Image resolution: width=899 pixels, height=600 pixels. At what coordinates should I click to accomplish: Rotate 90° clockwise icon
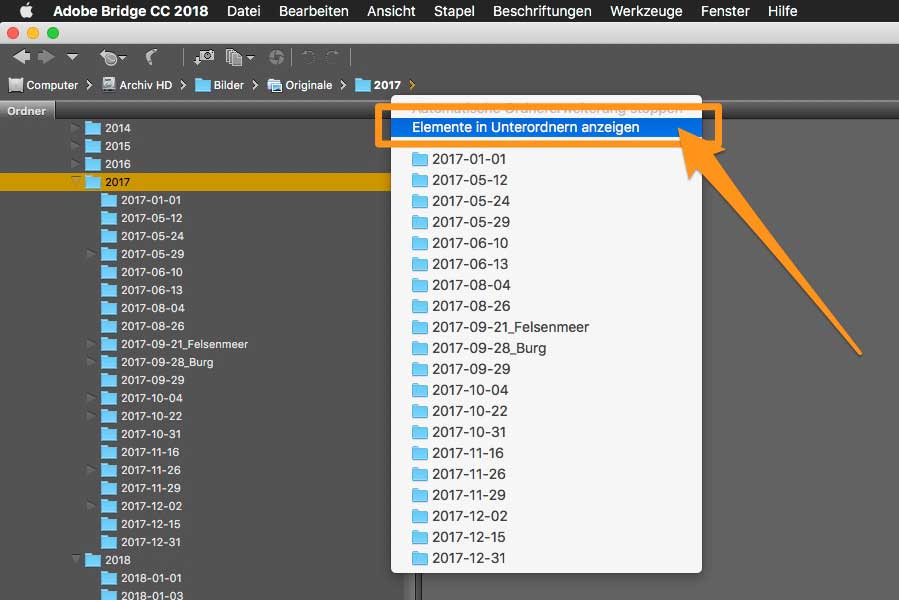[x=333, y=57]
